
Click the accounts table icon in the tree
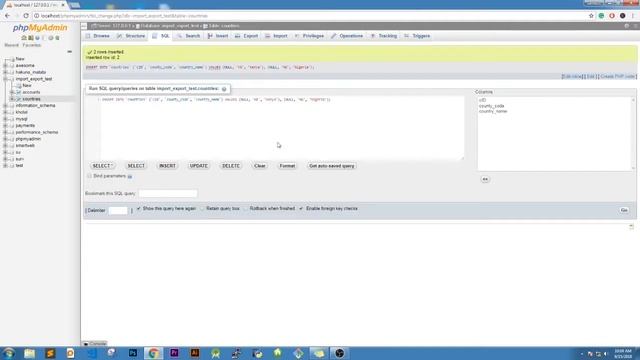pos(18,92)
